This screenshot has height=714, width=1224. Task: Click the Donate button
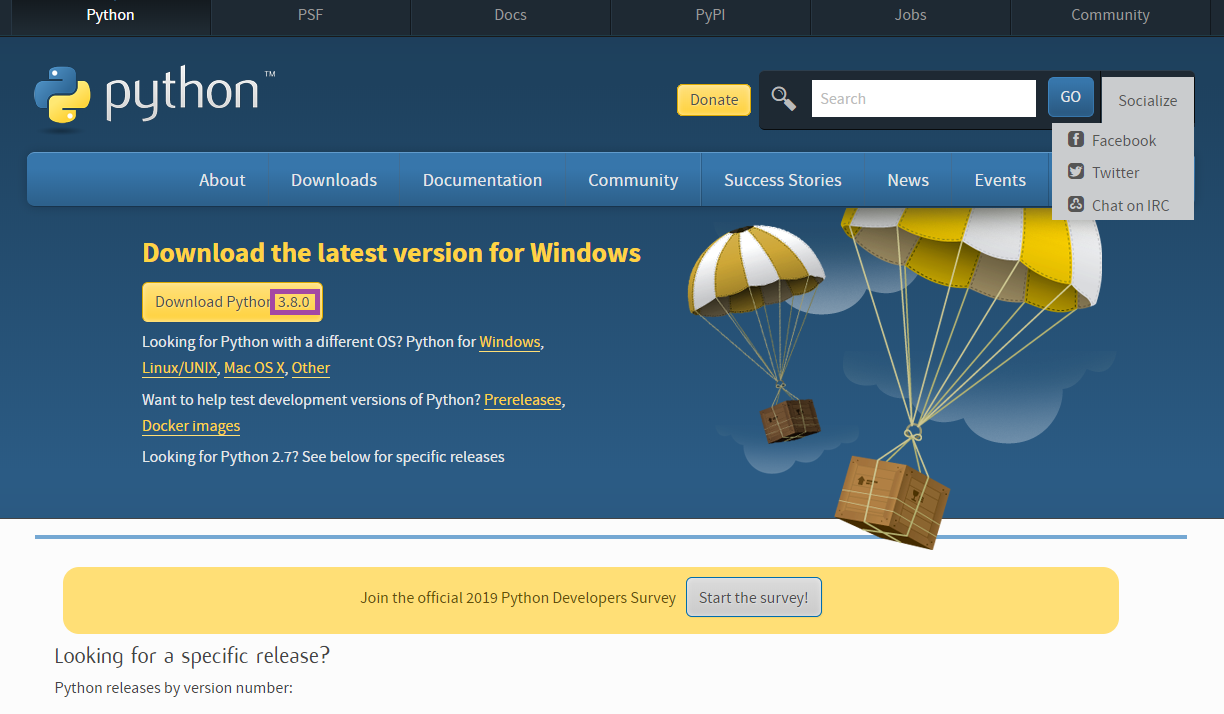pyautogui.click(x=714, y=99)
